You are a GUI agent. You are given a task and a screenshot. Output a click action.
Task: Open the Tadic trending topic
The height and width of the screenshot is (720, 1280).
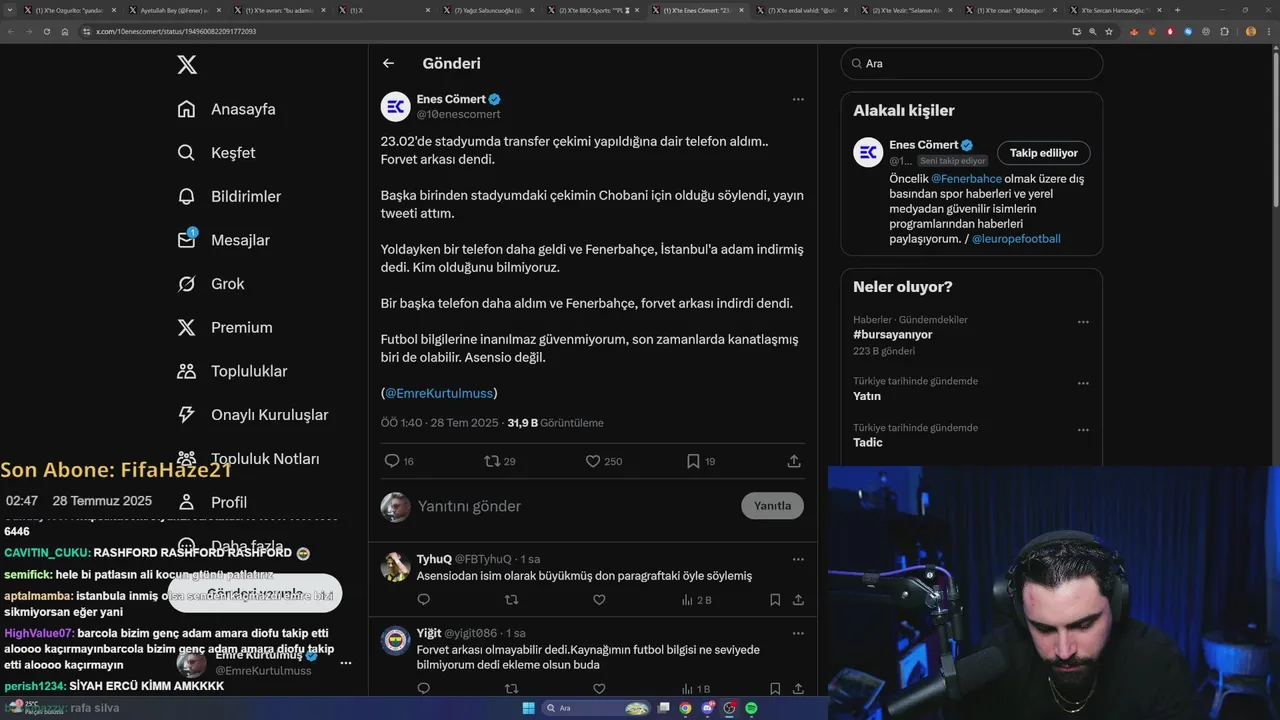click(x=868, y=442)
